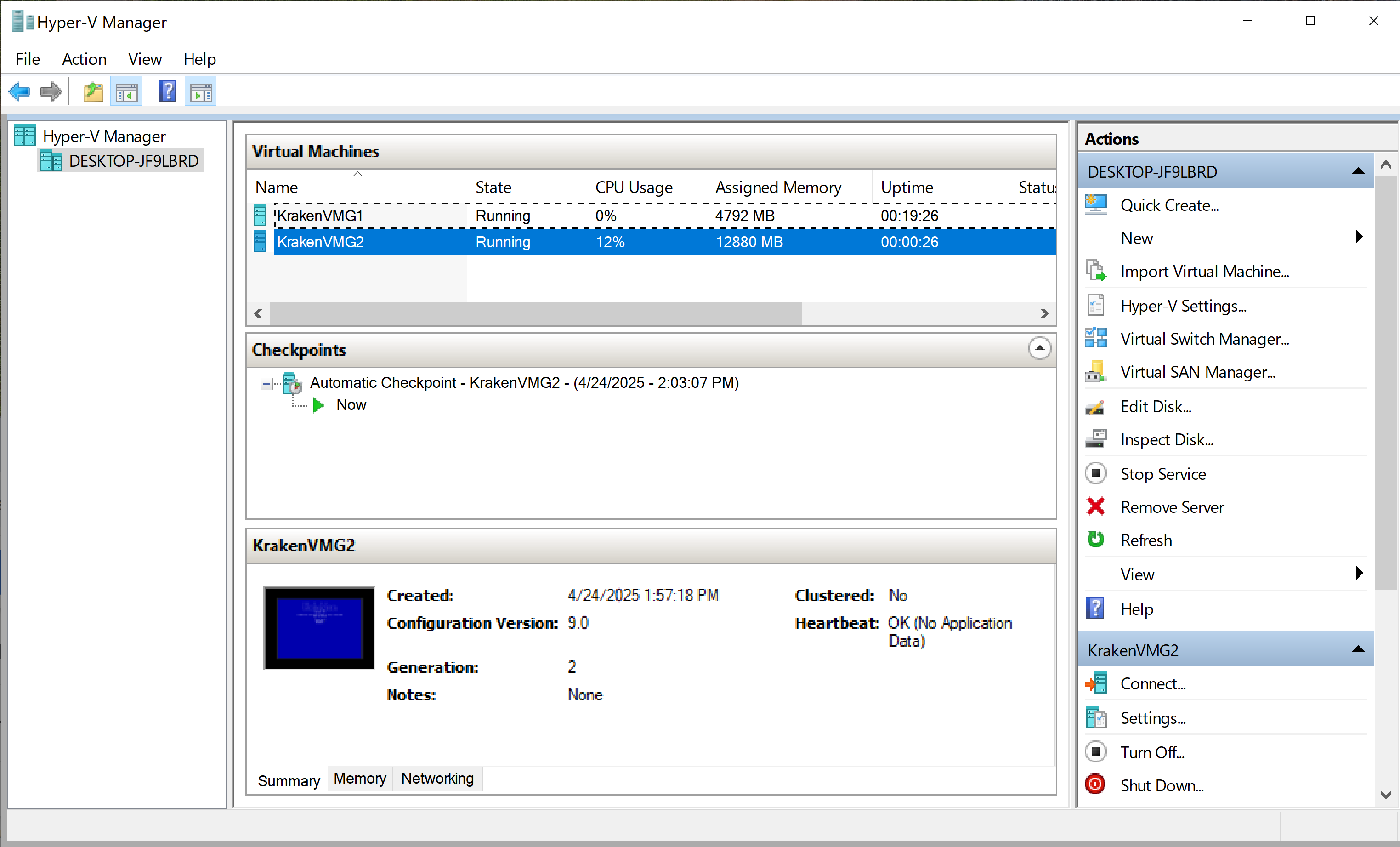Open the Action menu in menu bar

tap(84, 59)
